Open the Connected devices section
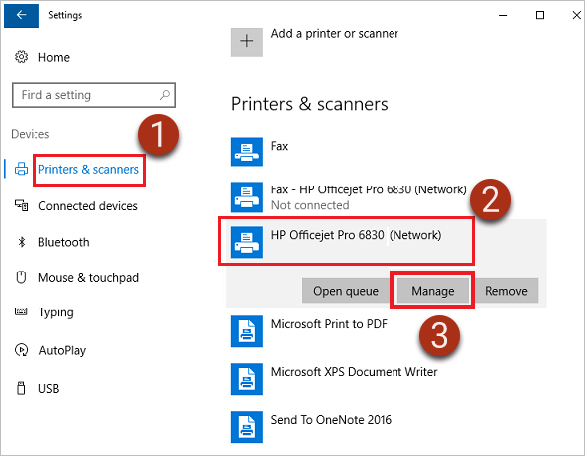 pyautogui.click(x=88, y=206)
